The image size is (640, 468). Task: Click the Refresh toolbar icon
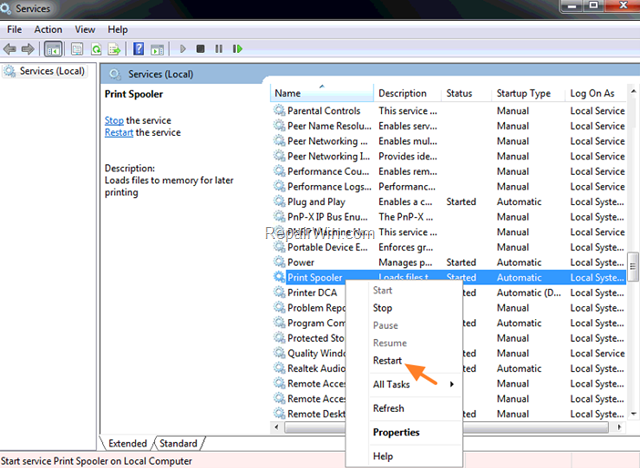pyautogui.click(x=96, y=49)
